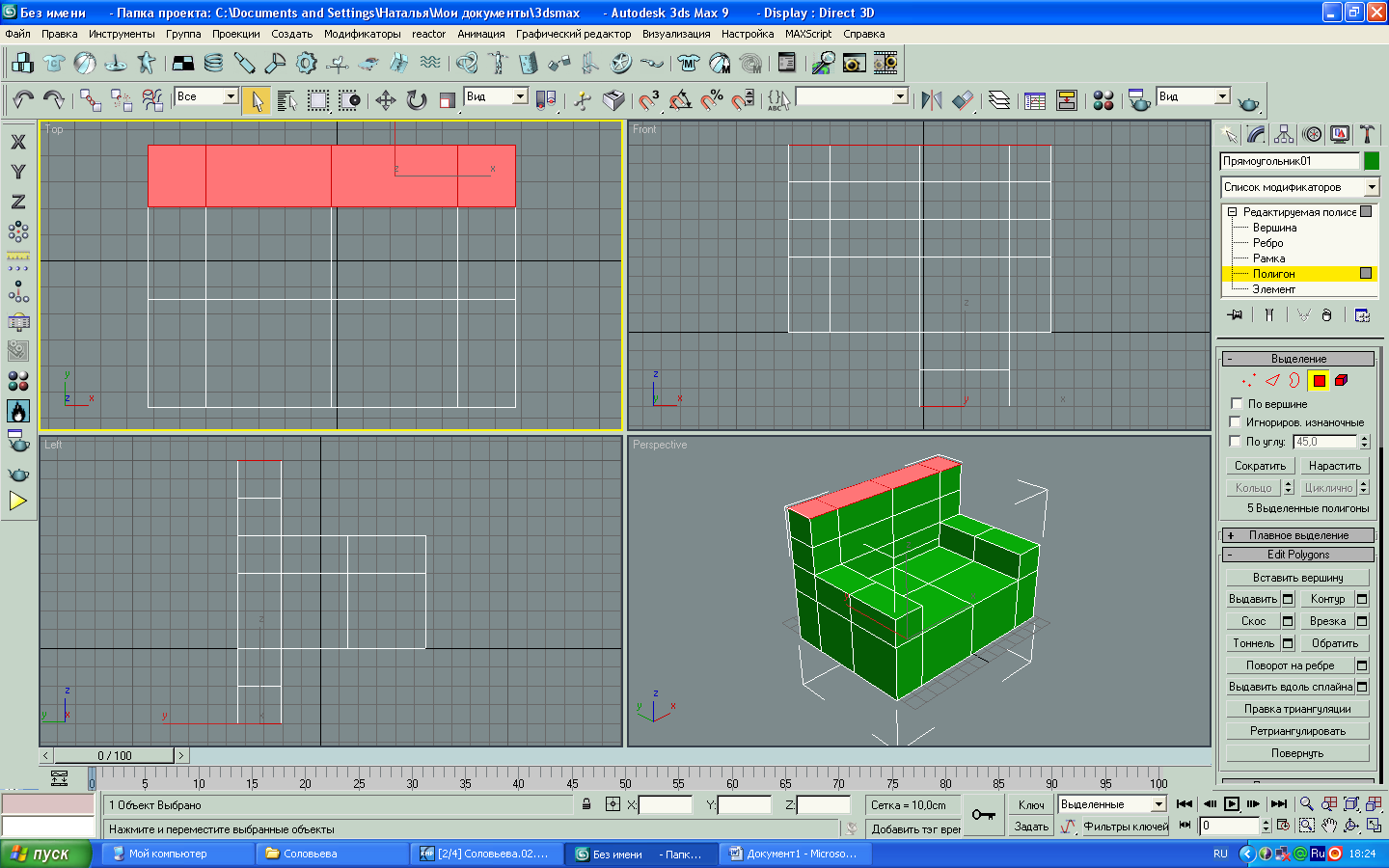Toggle absolute/offset transform type-in mode
This screenshot has height=868, width=1389.
(x=613, y=804)
